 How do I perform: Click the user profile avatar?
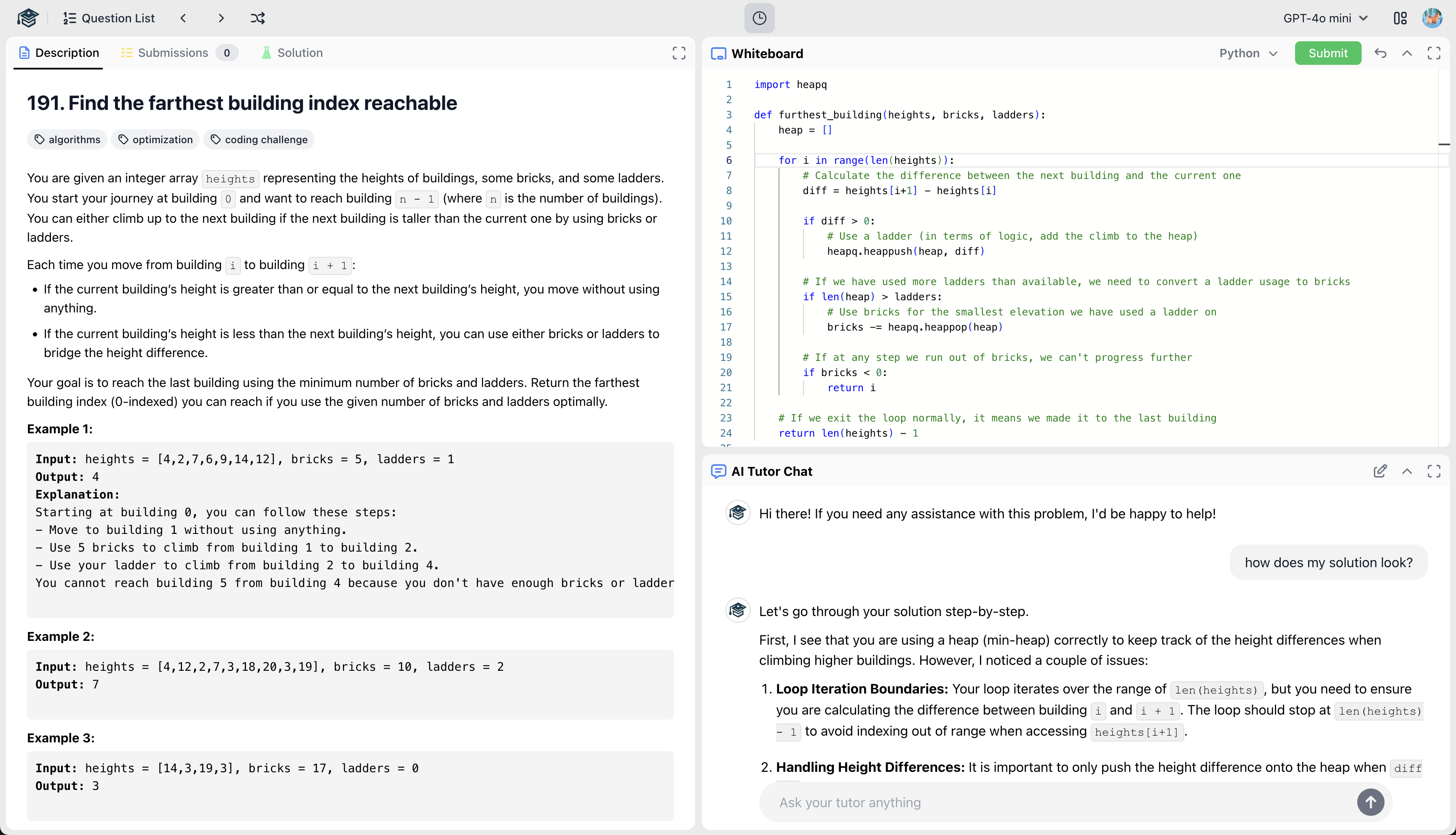[1432, 19]
